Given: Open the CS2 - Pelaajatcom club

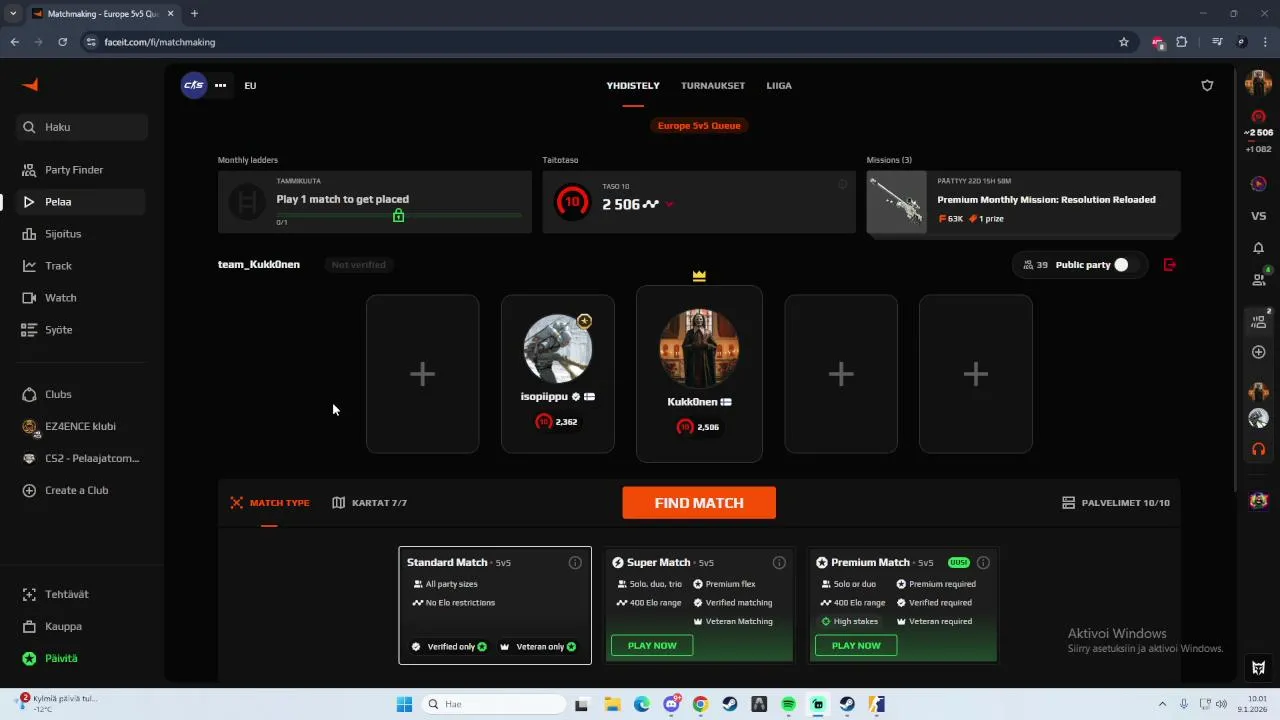Looking at the screenshot, I should (82, 458).
